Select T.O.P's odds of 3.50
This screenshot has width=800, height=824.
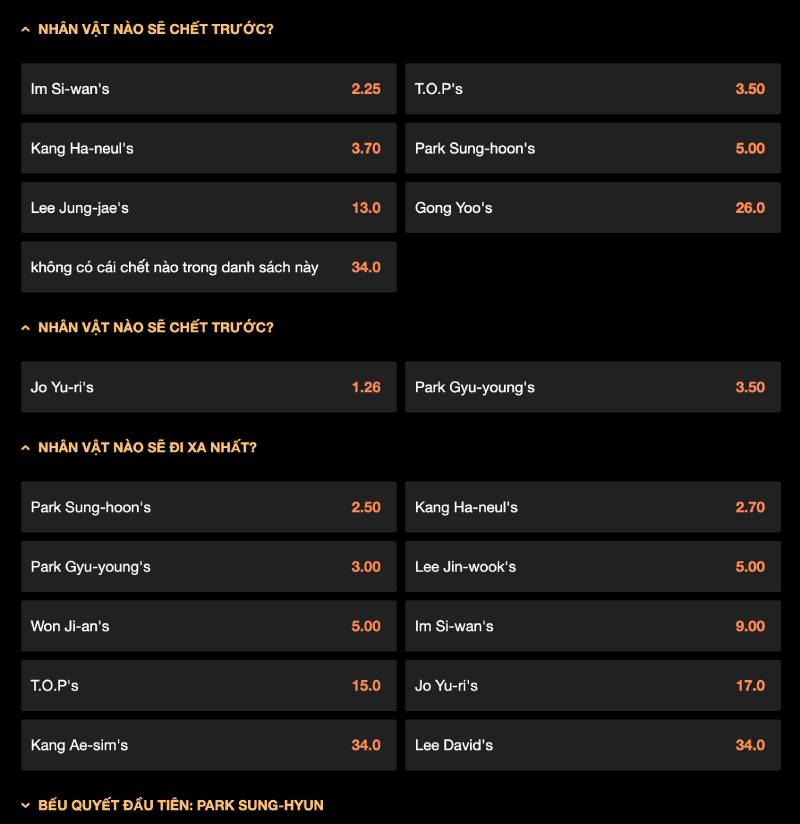coord(592,89)
